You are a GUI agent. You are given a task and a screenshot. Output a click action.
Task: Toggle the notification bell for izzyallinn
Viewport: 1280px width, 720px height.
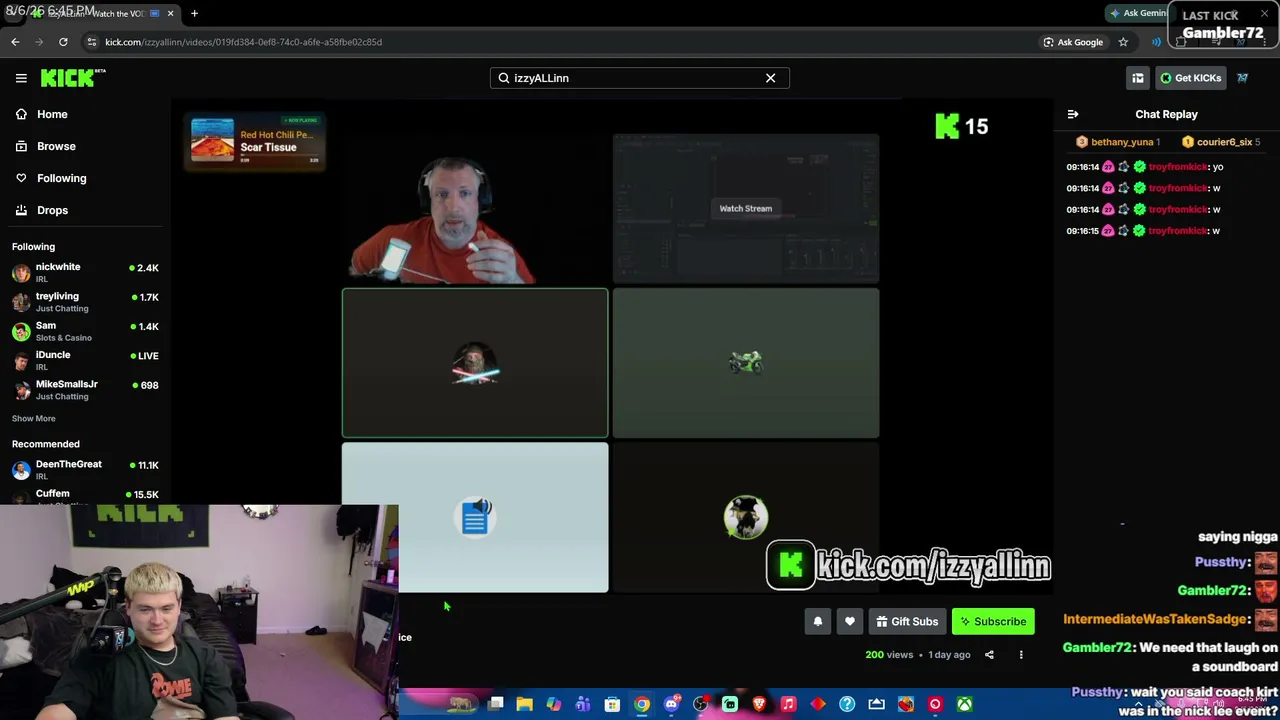coord(818,622)
